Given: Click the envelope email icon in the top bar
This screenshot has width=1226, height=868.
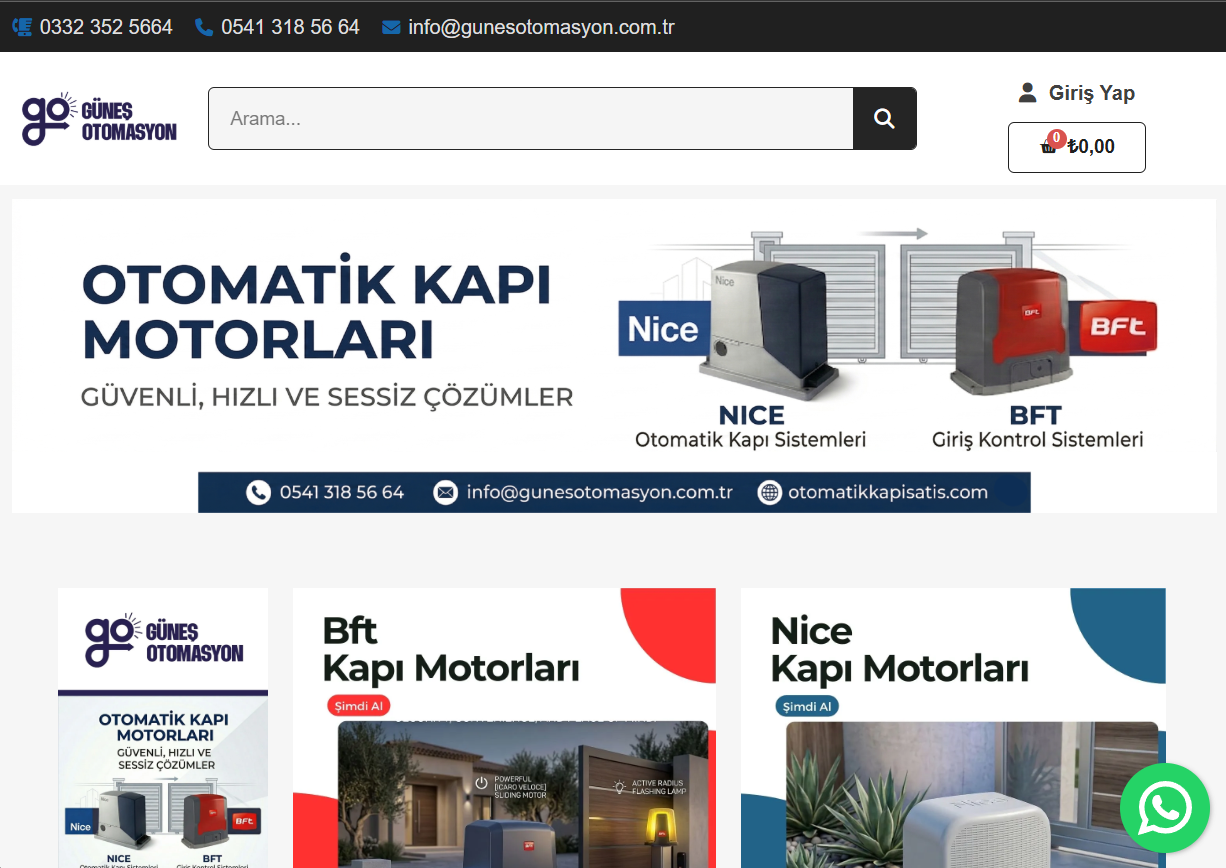Looking at the screenshot, I should tap(391, 27).
